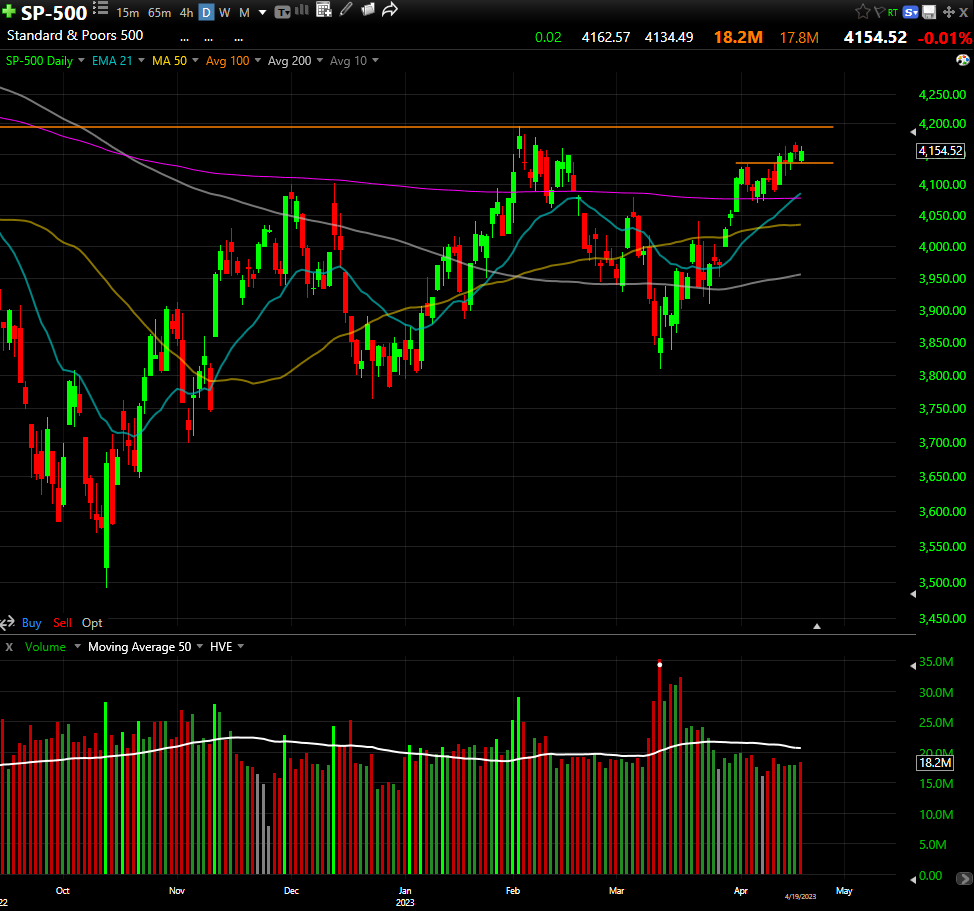The image size is (974, 911).
Task: Click the 4154.52 last price in header
Action: point(875,37)
